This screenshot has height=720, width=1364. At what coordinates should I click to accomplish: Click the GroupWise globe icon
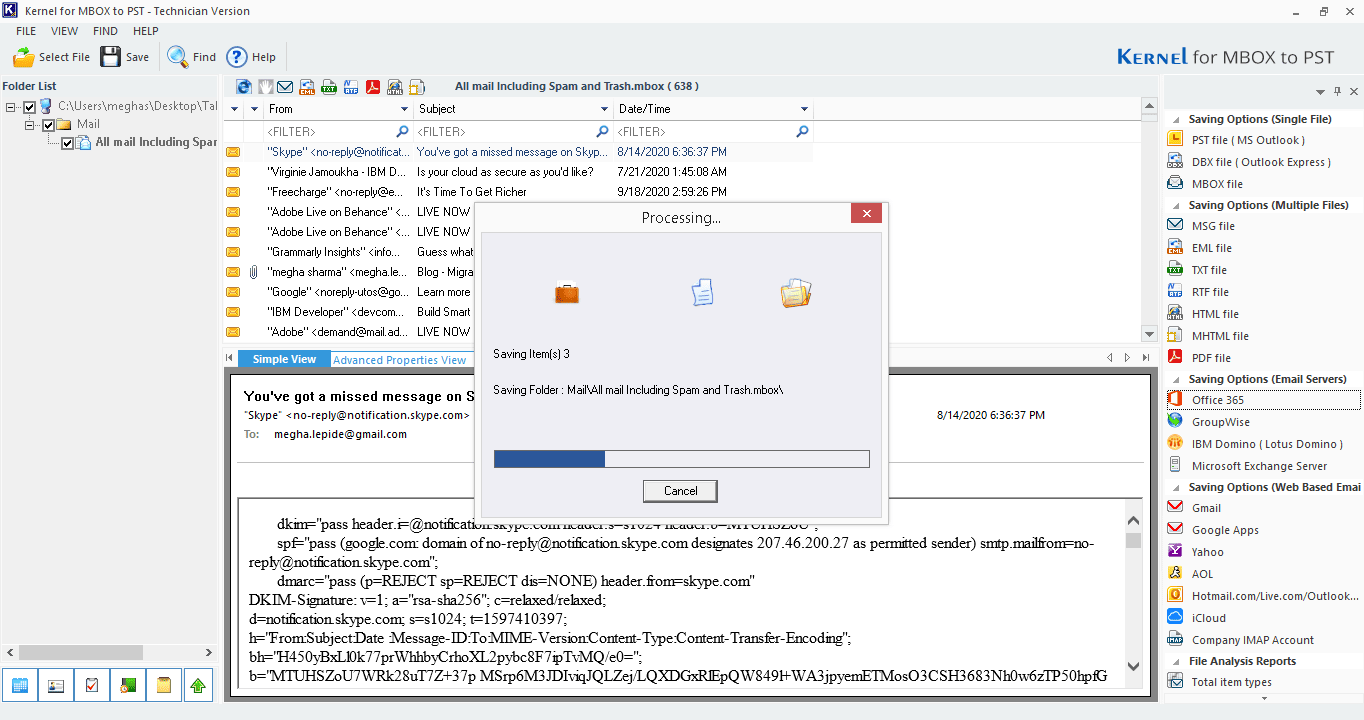[x=1176, y=422]
